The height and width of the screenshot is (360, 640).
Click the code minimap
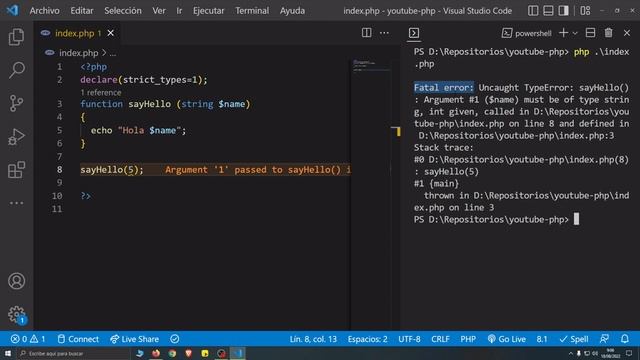pyautogui.click(x=371, y=66)
